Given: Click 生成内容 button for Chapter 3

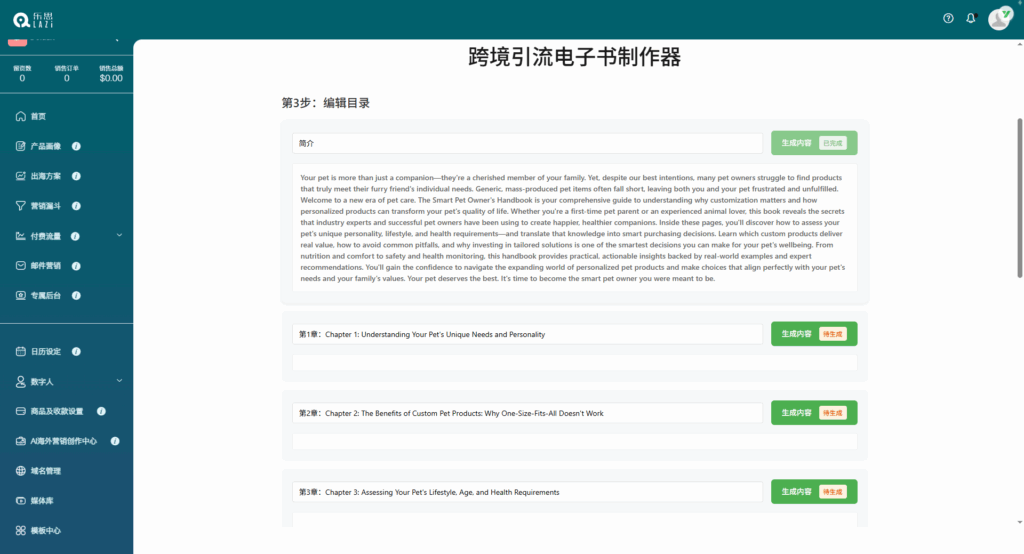Looking at the screenshot, I should [796, 492].
